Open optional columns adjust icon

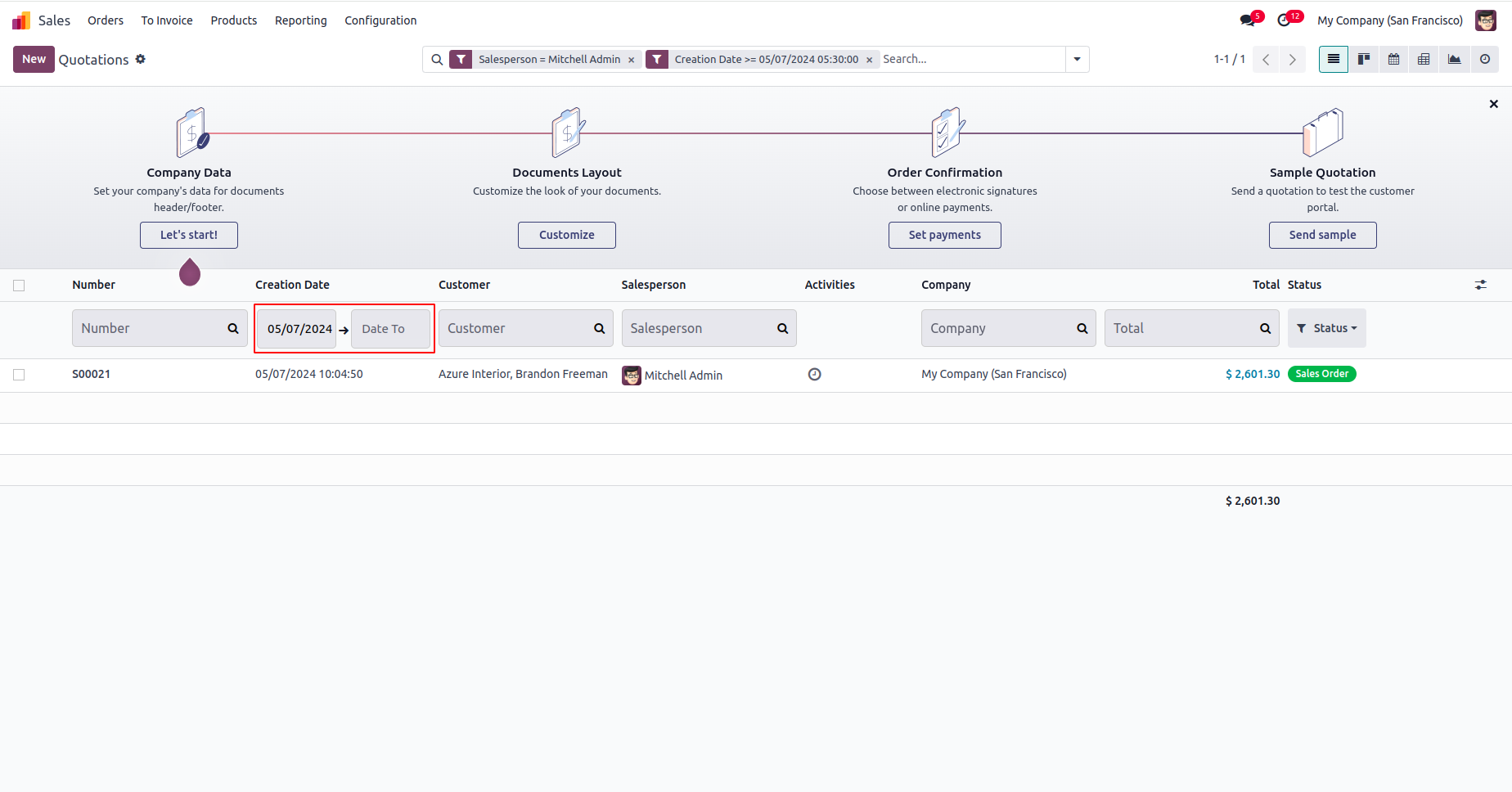coord(1481,285)
